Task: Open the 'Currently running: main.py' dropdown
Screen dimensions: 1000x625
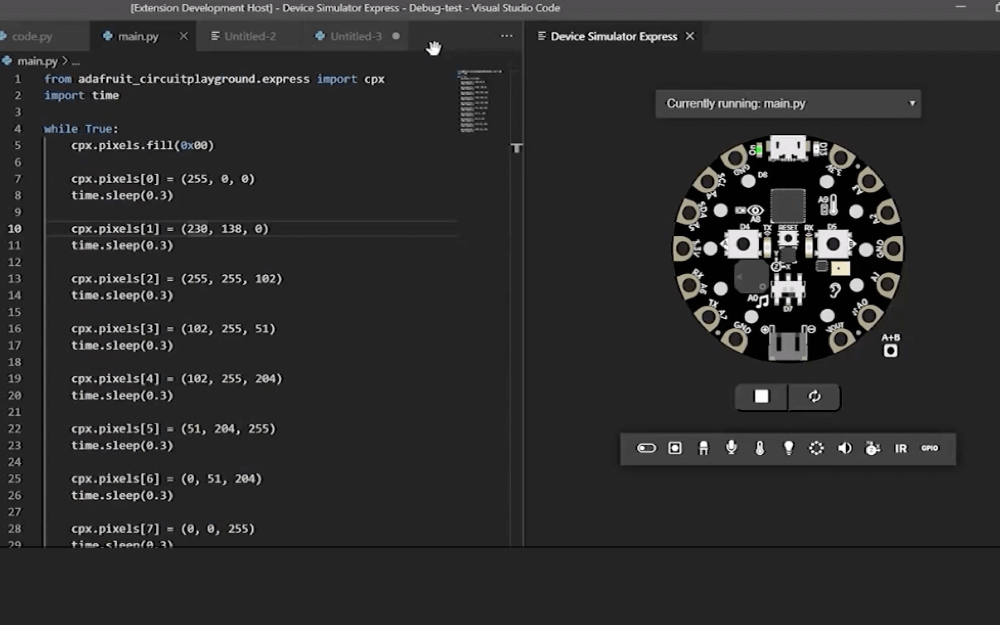Action: coord(788,103)
